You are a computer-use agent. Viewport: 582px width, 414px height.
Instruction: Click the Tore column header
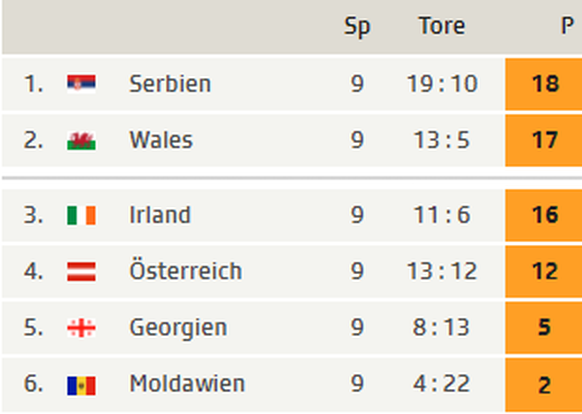pyautogui.click(x=442, y=26)
